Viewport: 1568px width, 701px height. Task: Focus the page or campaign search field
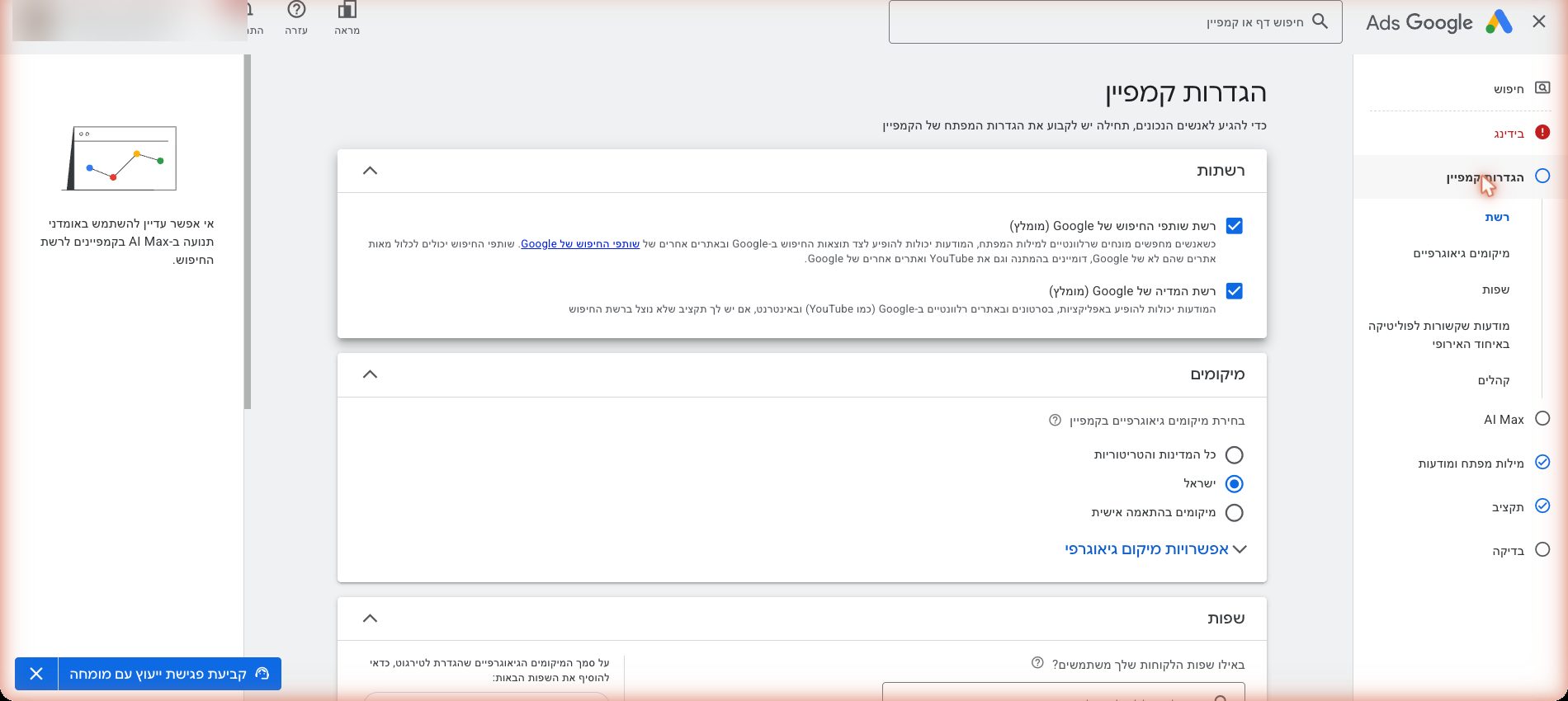[1115, 21]
